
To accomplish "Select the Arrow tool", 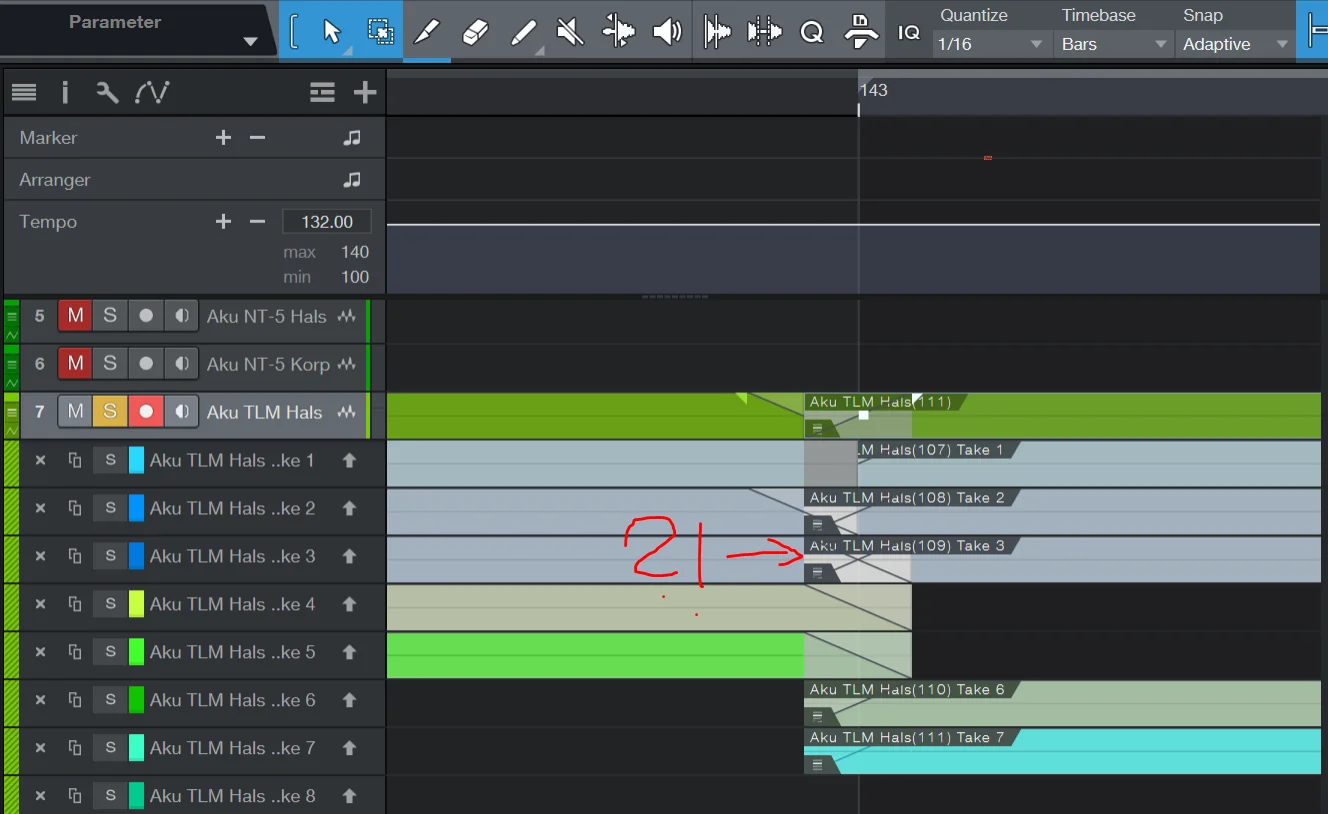I will (332, 32).
